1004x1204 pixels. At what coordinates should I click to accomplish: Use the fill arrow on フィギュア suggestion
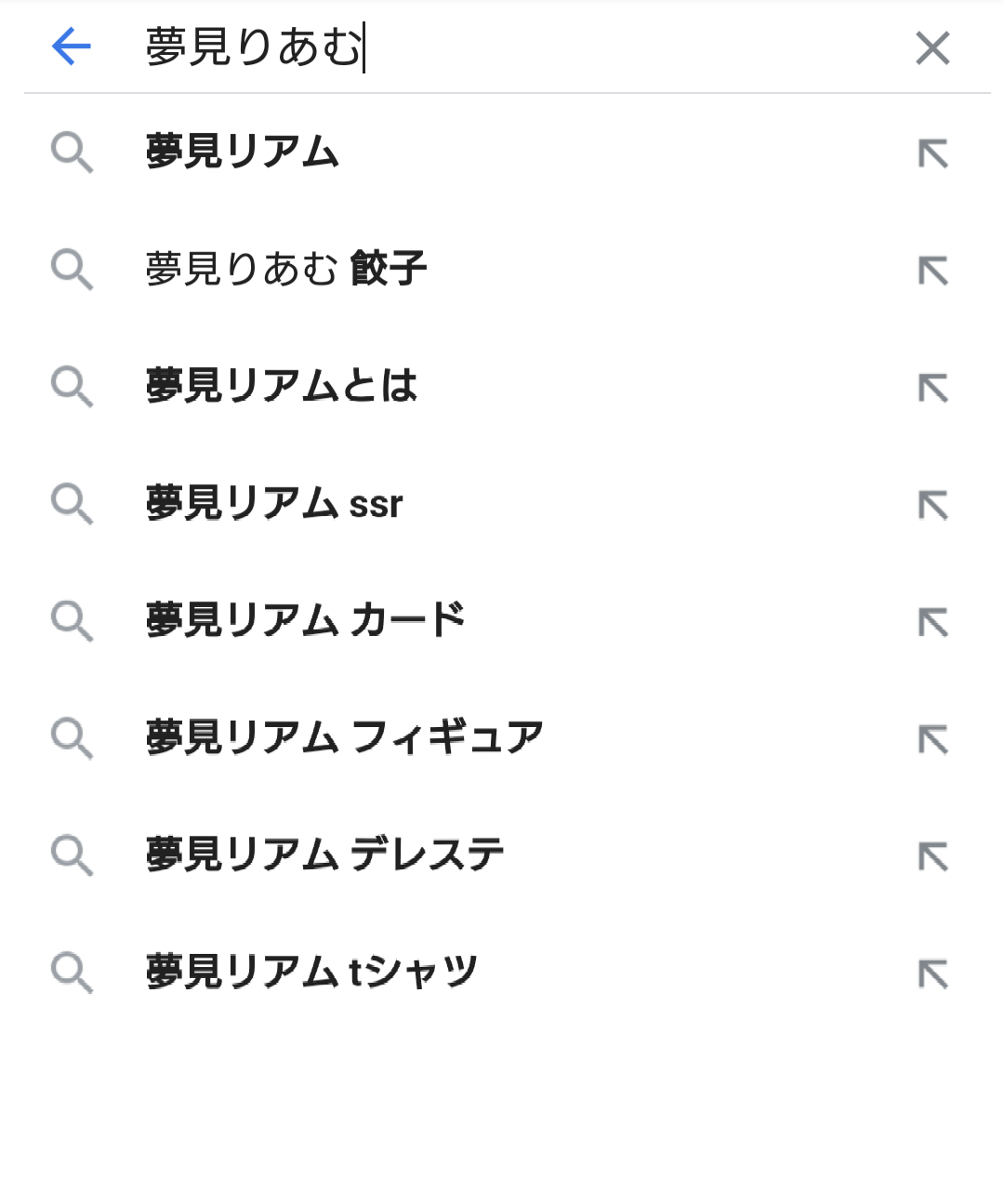[x=932, y=739]
